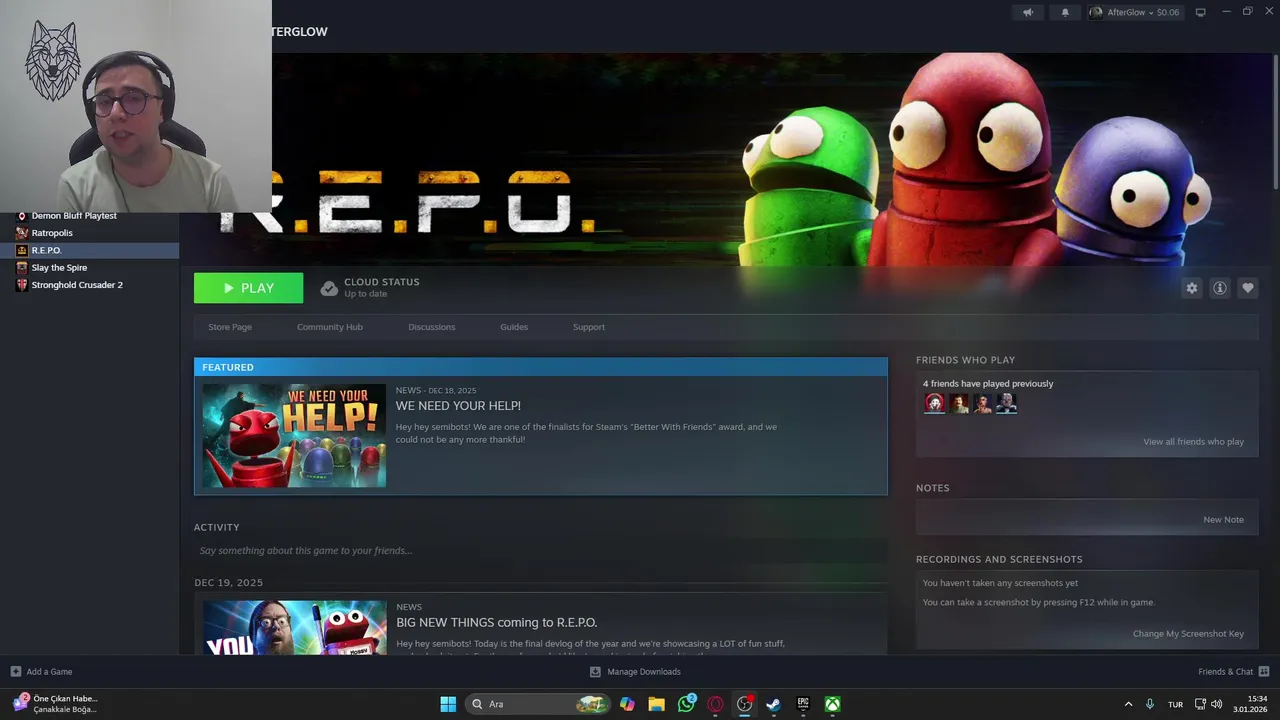This screenshot has height=720, width=1280.
Task: Open Steam announcements megaphone icon
Action: [x=1027, y=12]
